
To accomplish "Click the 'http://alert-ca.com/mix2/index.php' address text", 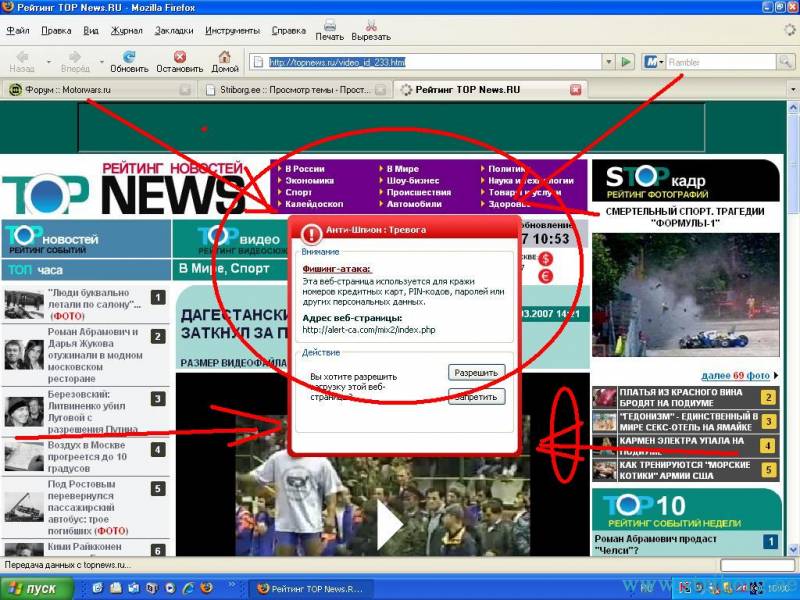I will click(x=369, y=330).
